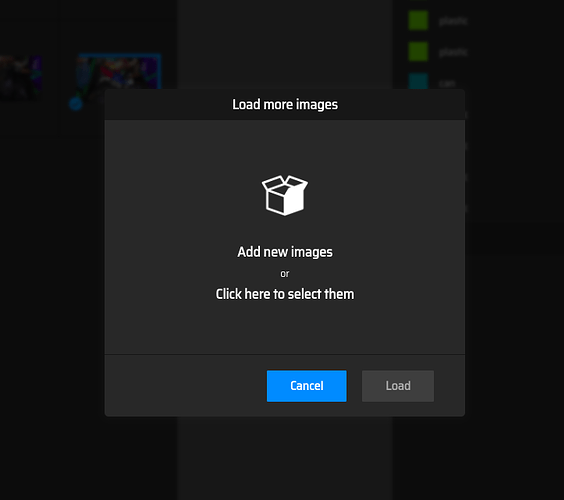
Task: Click the open box upload icon
Action: click(x=285, y=195)
